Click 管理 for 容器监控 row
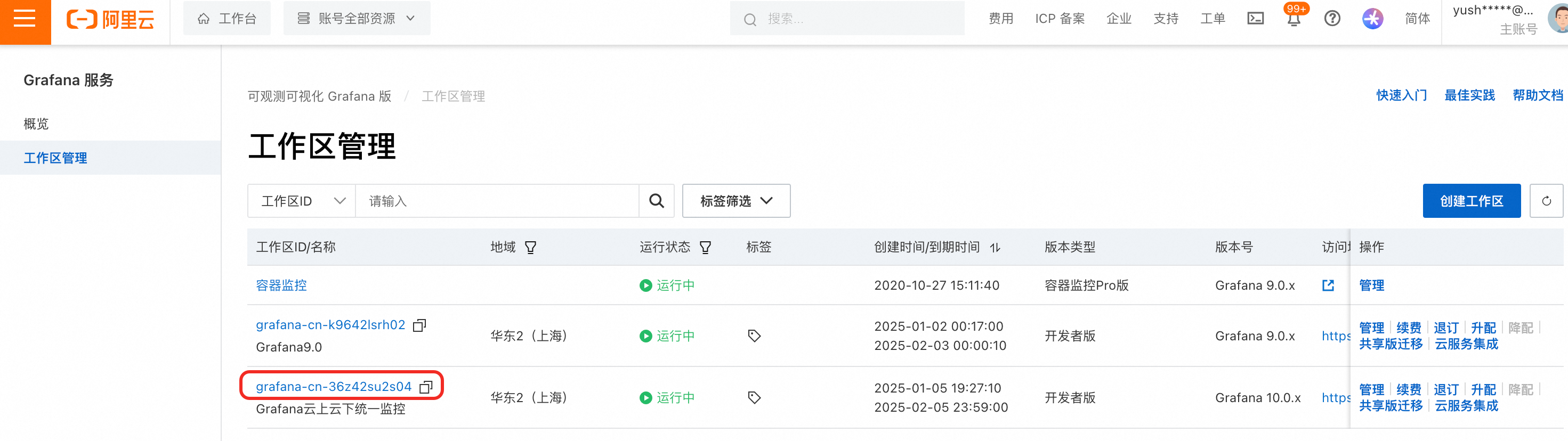This screenshot has height=441, width=1568. (x=1371, y=285)
